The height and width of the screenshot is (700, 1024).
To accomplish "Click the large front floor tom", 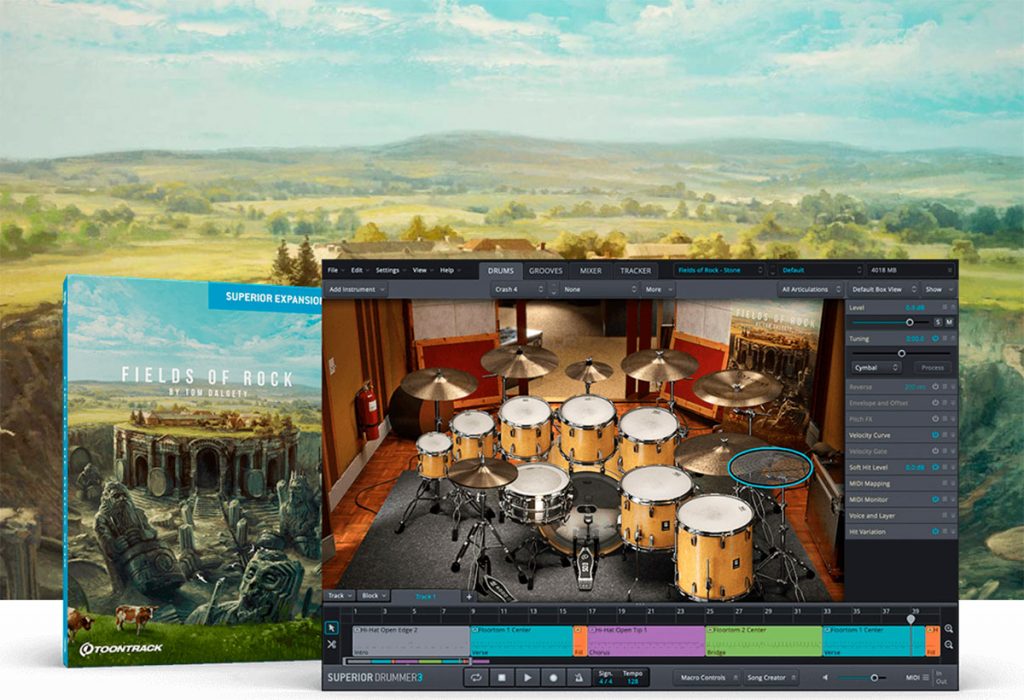I will (x=714, y=545).
